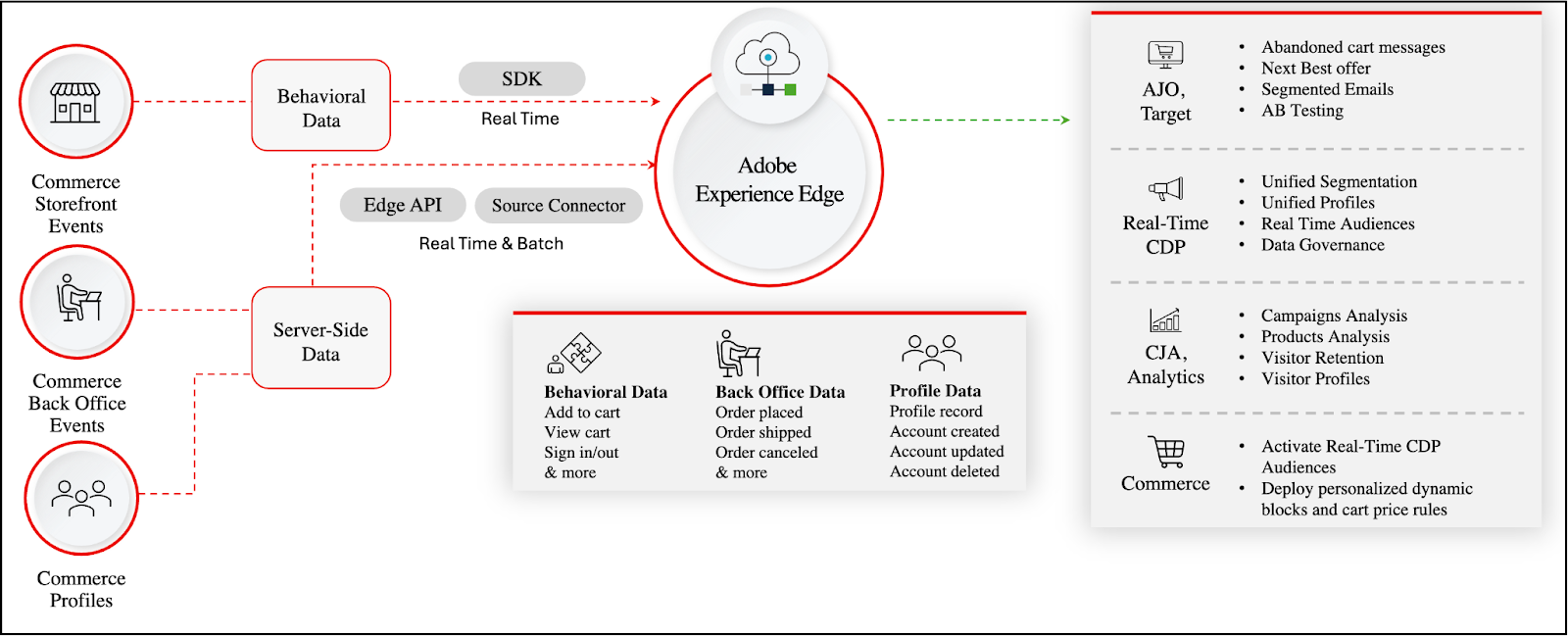
Task: Click the SDK pill label
Action: 522,79
